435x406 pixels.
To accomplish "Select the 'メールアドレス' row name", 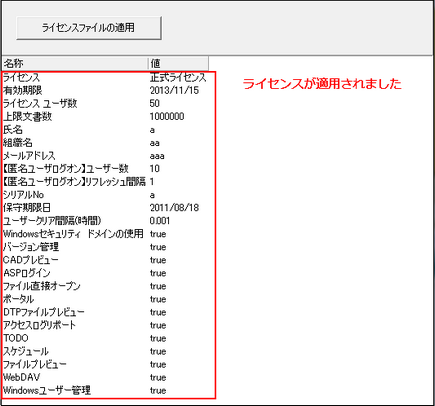I will 29,156.
